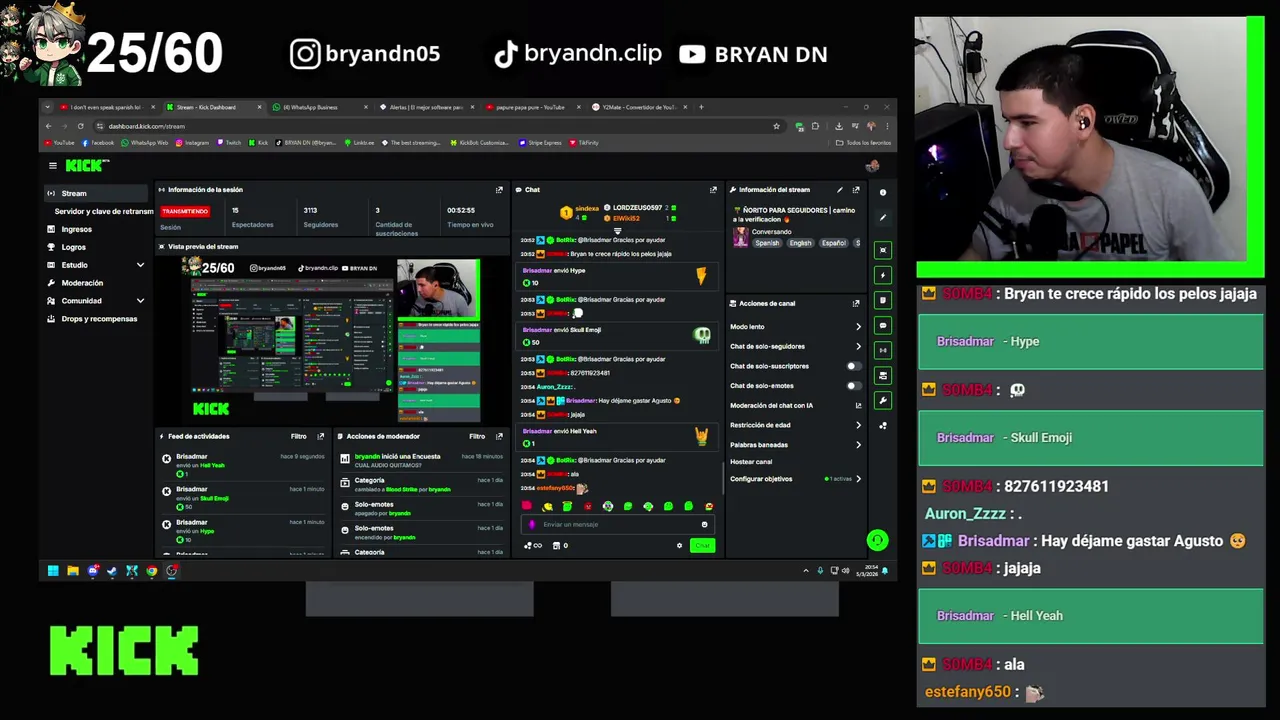Pop out the Acciones de canal panel

(x=856, y=303)
